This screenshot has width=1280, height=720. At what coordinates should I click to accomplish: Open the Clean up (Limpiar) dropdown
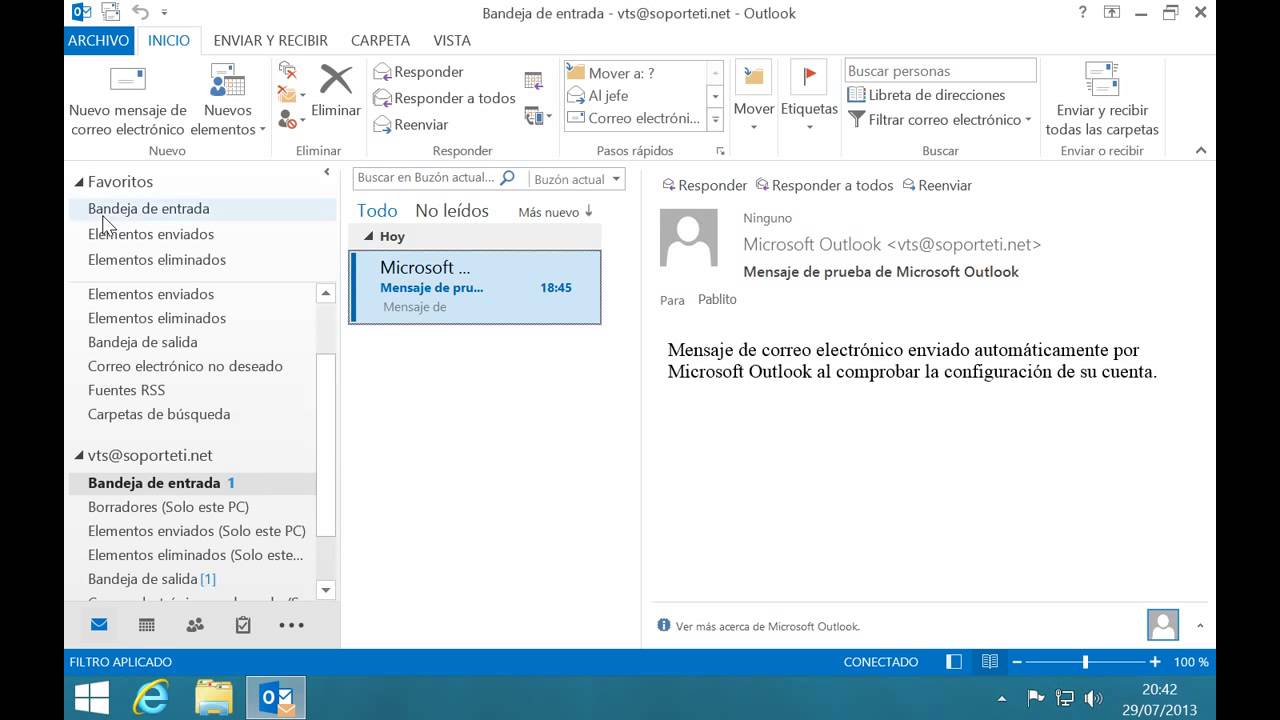[x=289, y=96]
